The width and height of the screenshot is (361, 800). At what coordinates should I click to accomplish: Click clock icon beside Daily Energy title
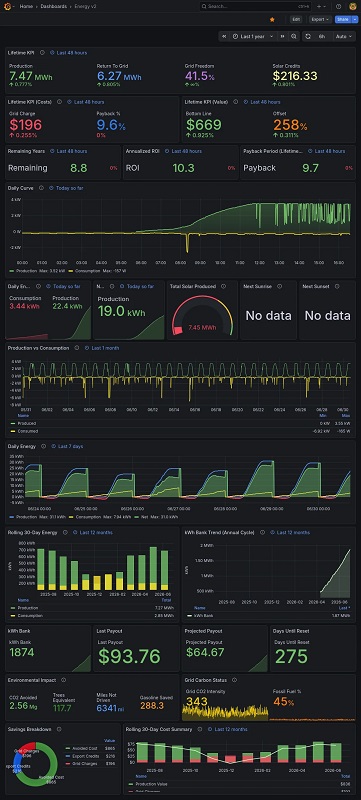[x=54, y=446]
